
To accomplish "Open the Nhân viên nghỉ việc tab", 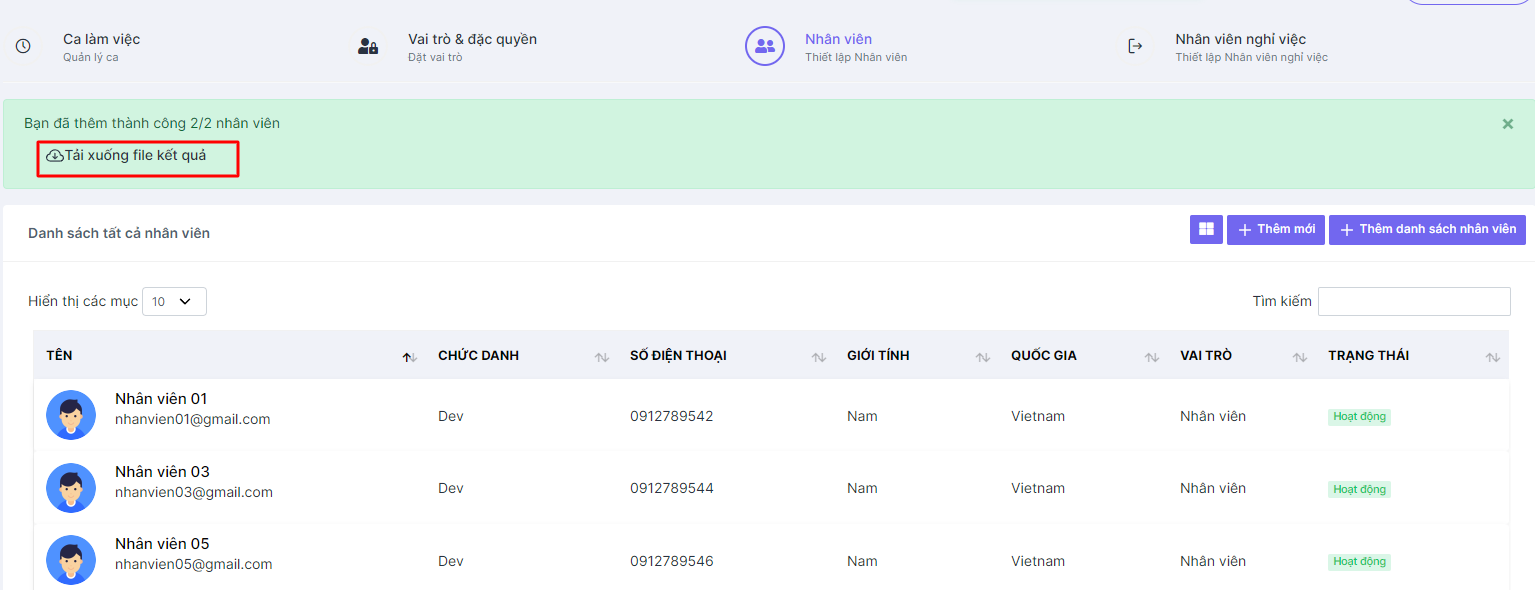I will tap(1240, 40).
